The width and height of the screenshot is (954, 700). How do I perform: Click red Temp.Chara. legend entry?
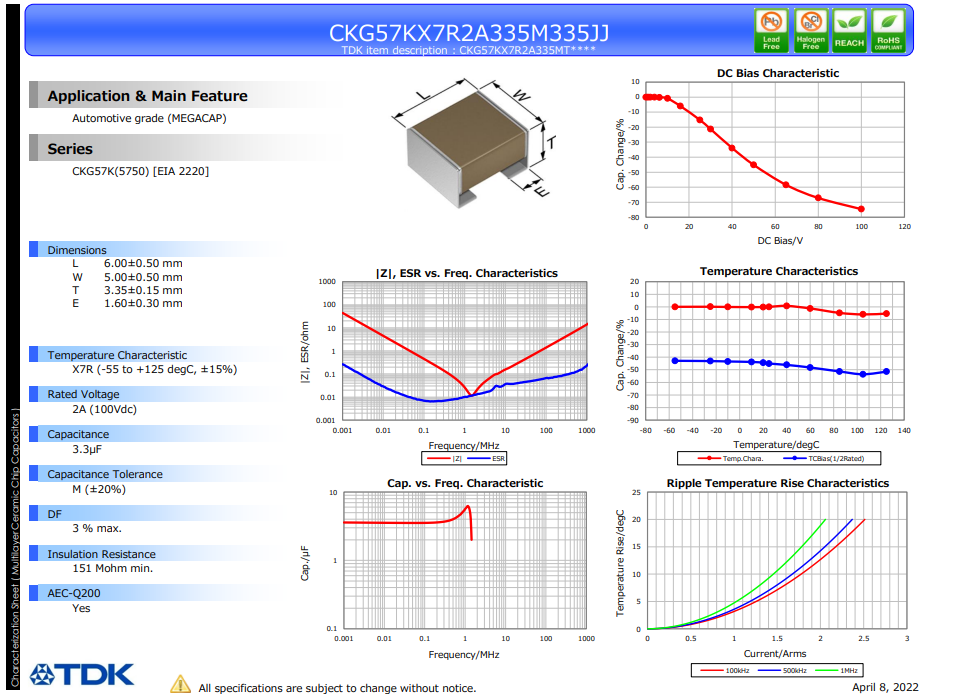[x=730, y=458]
